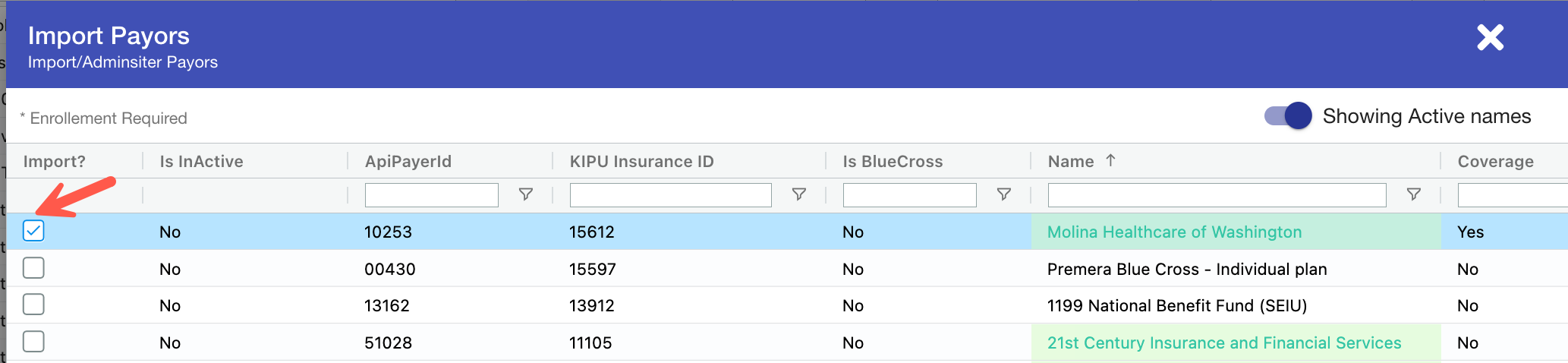Click the Is BlueCross filter input
Viewport: 1568px width, 363px height.
click(x=909, y=195)
